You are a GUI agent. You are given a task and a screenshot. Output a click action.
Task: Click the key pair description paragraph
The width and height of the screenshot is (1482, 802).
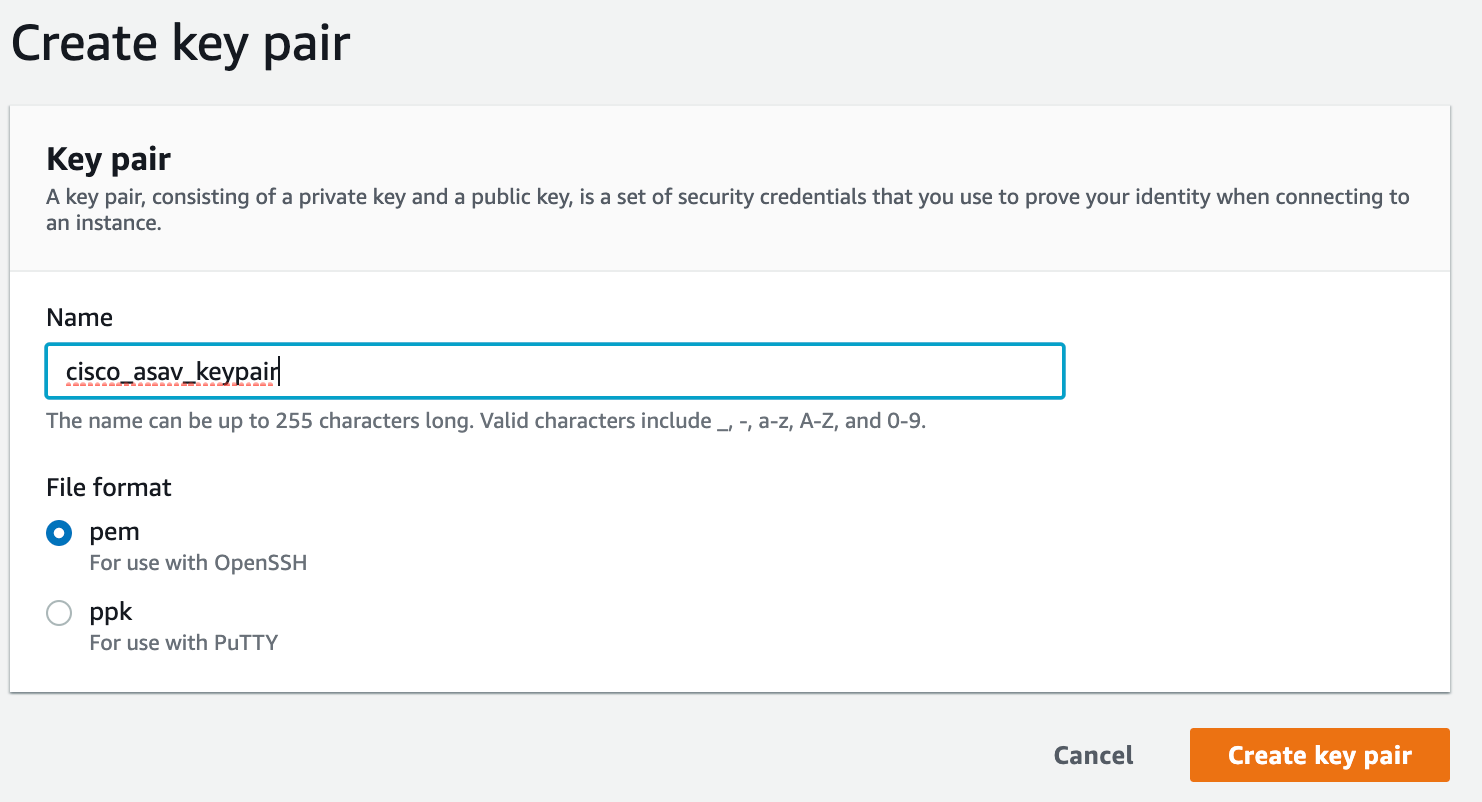point(728,209)
